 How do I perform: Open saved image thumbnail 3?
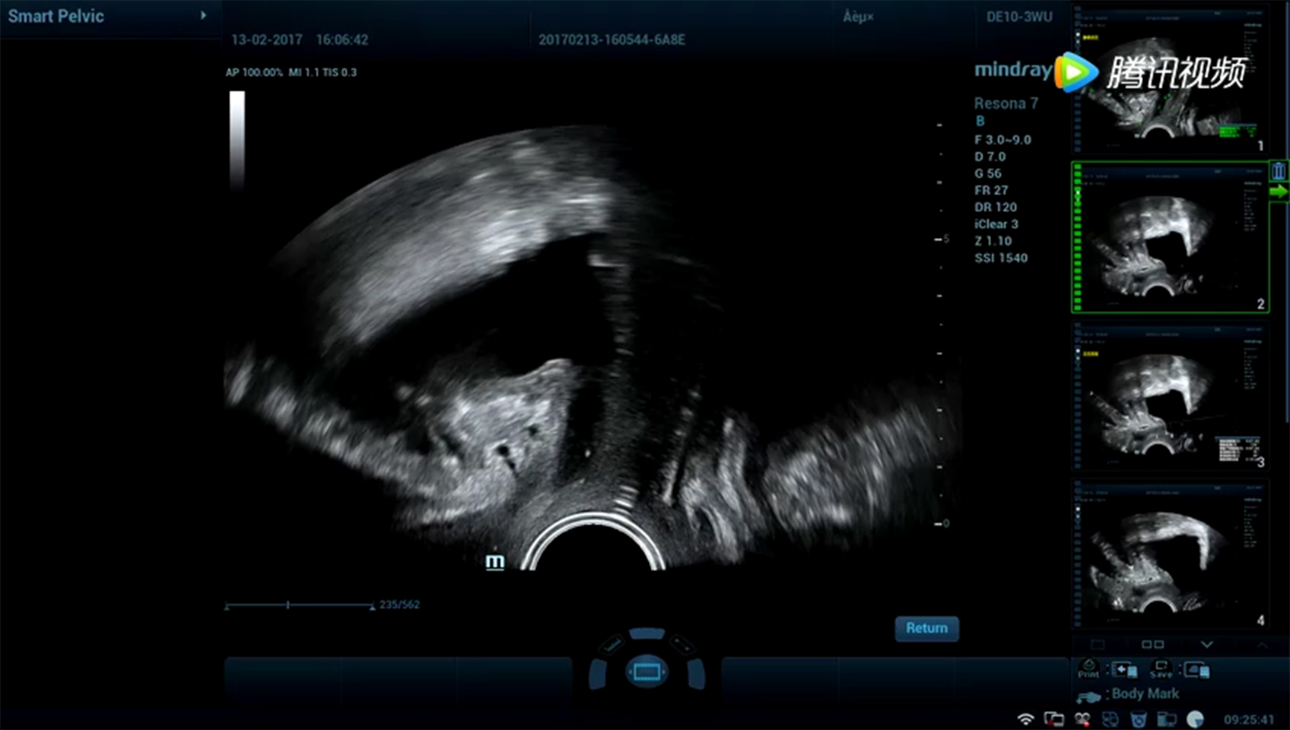tap(1170, 398)
